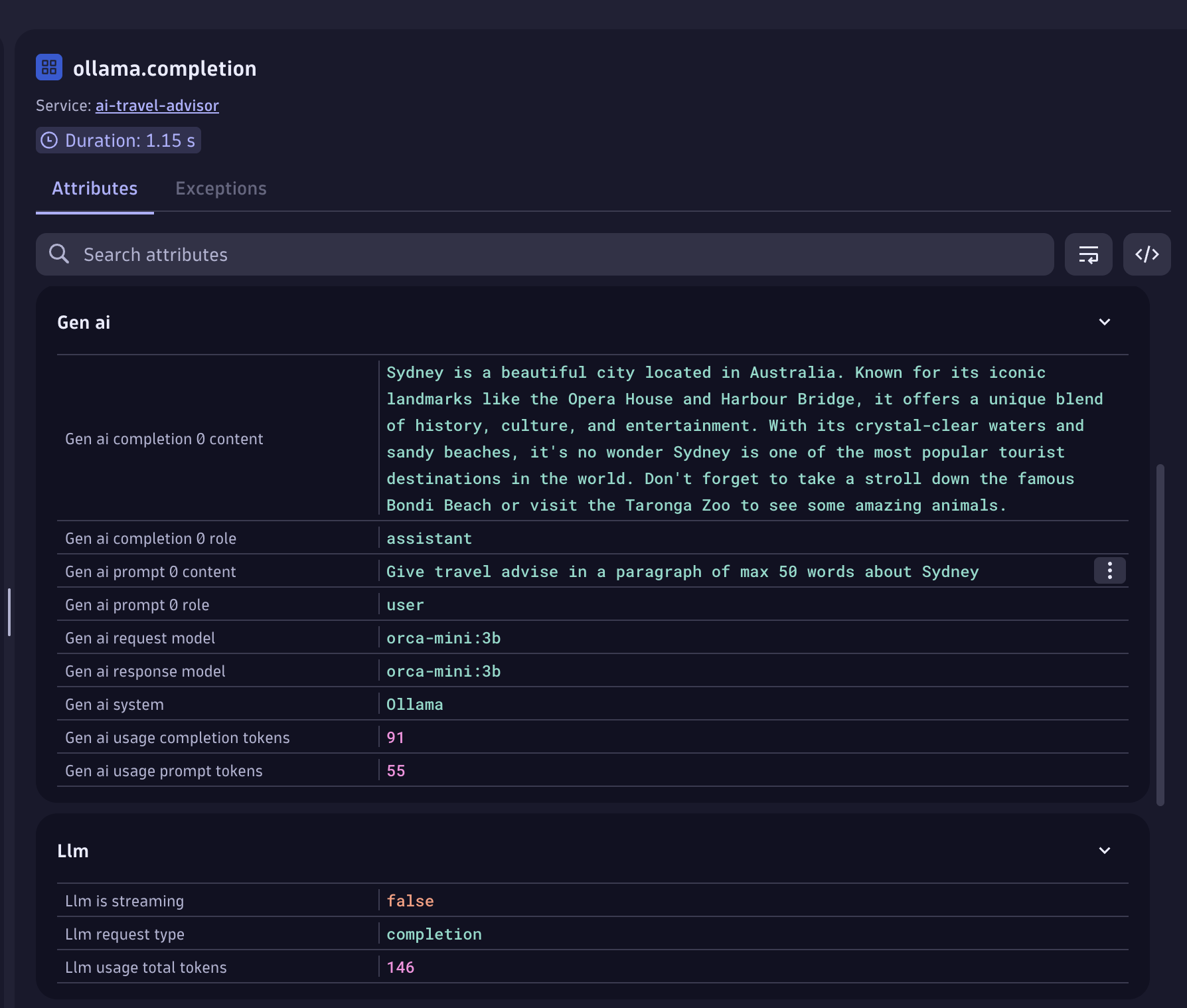The width and height of the screenshot is (1187, 1008).
Task: Focus the Search attributes field
Action: coord(544,254)
